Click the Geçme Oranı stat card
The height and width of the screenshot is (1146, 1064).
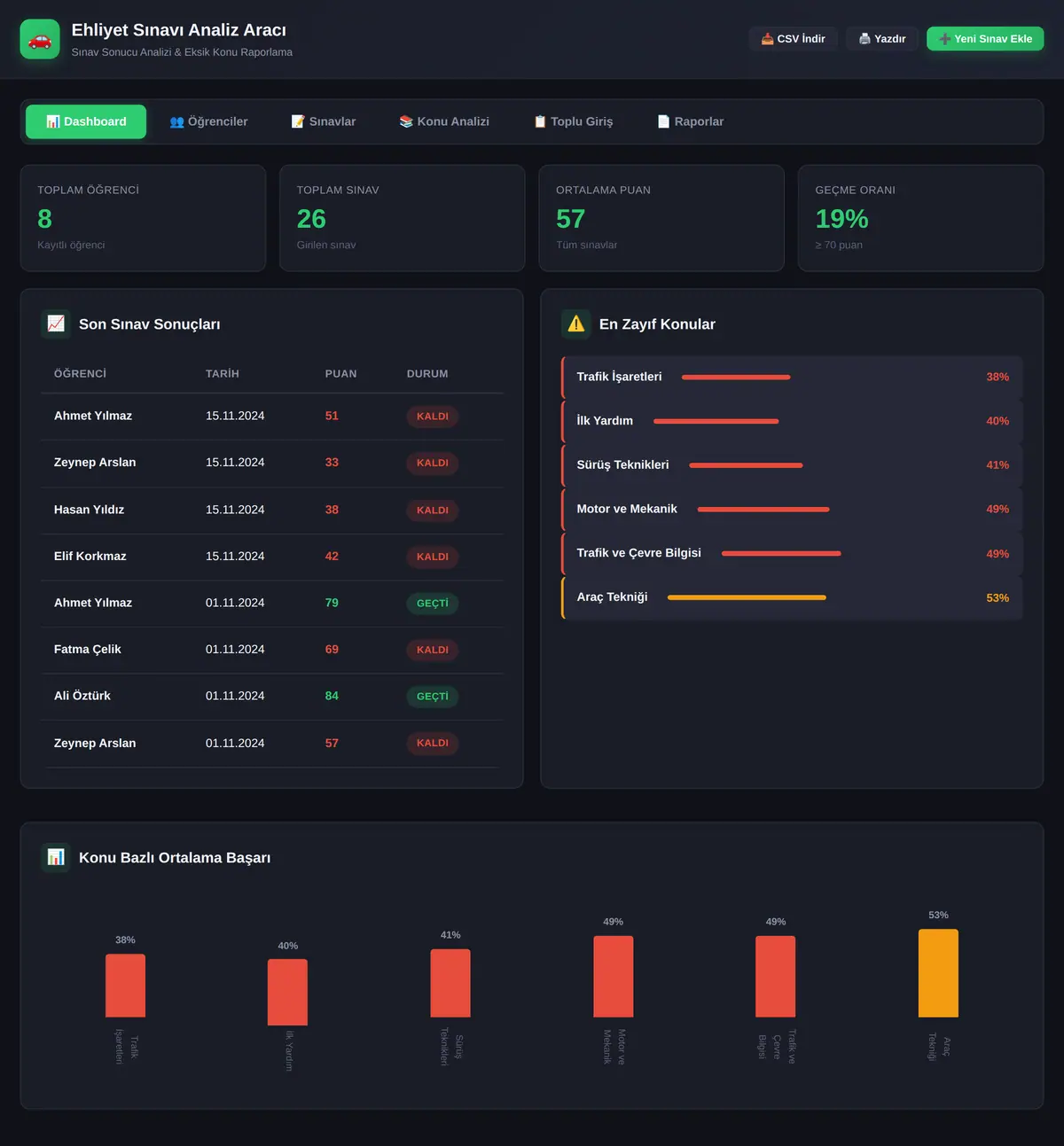click(x=921, y=218)
